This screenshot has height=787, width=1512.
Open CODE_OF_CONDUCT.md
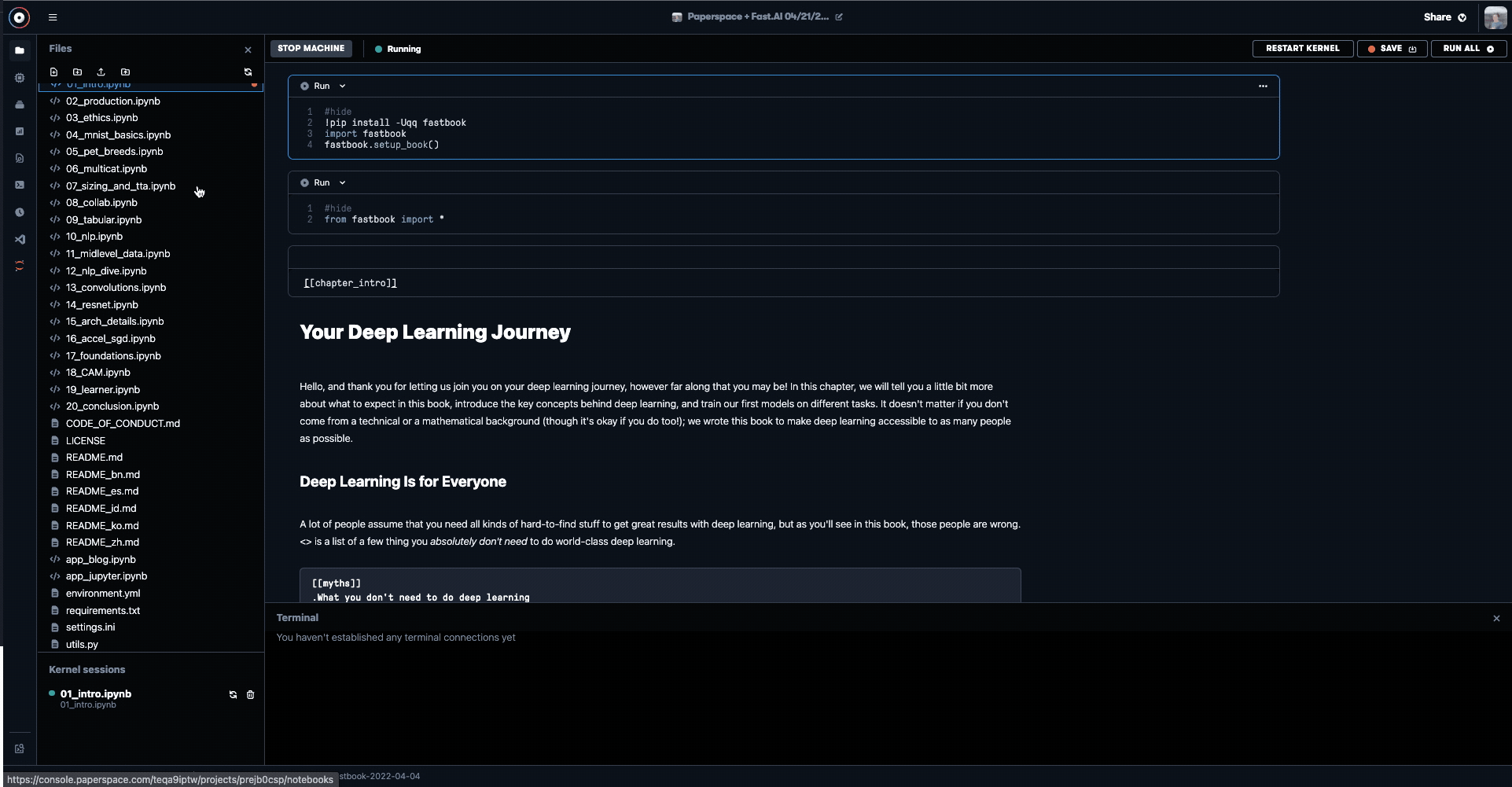(x=123, y=424)
